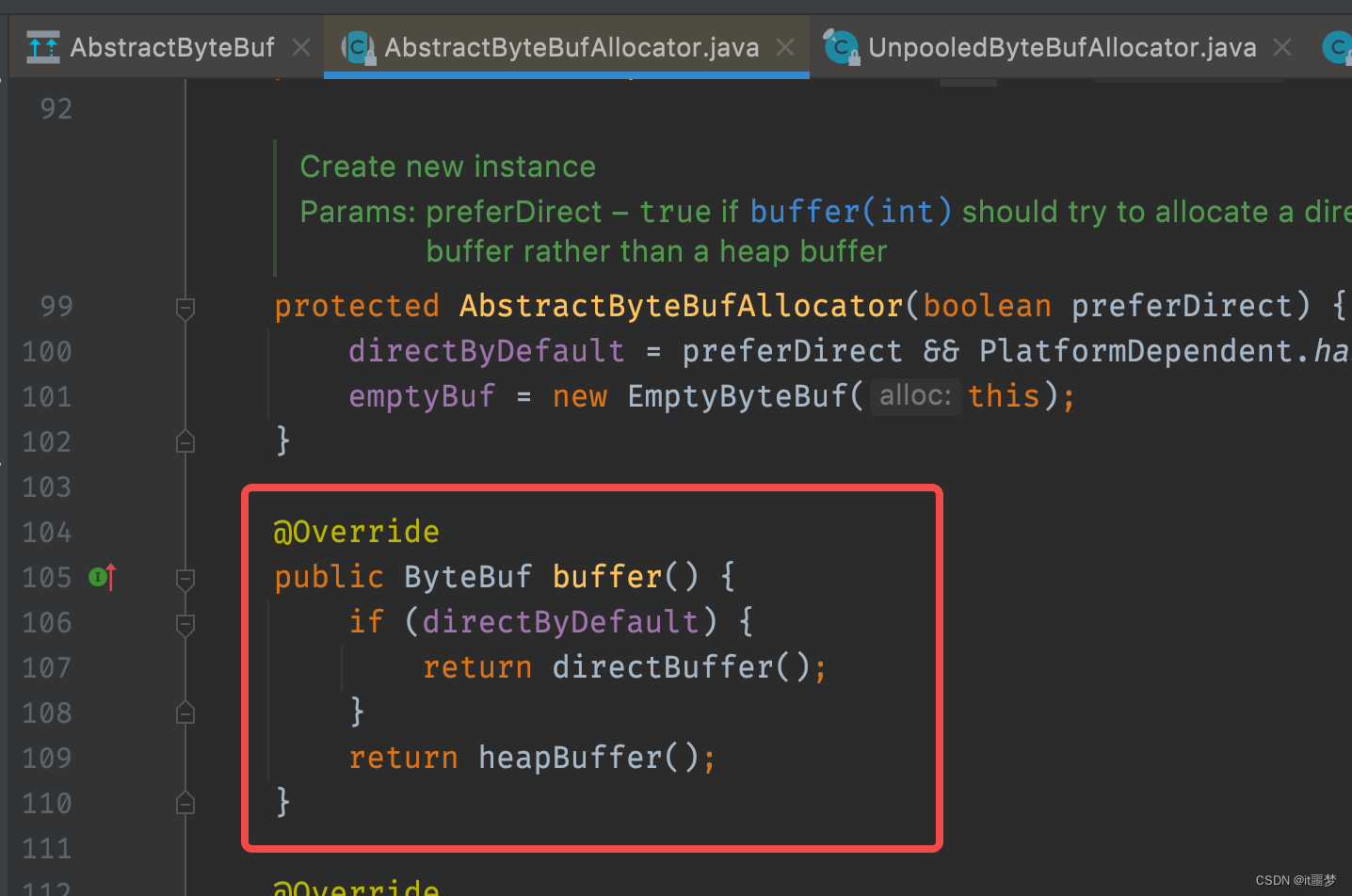Click 'Create new instance' doc text
The width and height of the screenshot is (1352, 896).
pyautogui.click(x=448, y=167)
